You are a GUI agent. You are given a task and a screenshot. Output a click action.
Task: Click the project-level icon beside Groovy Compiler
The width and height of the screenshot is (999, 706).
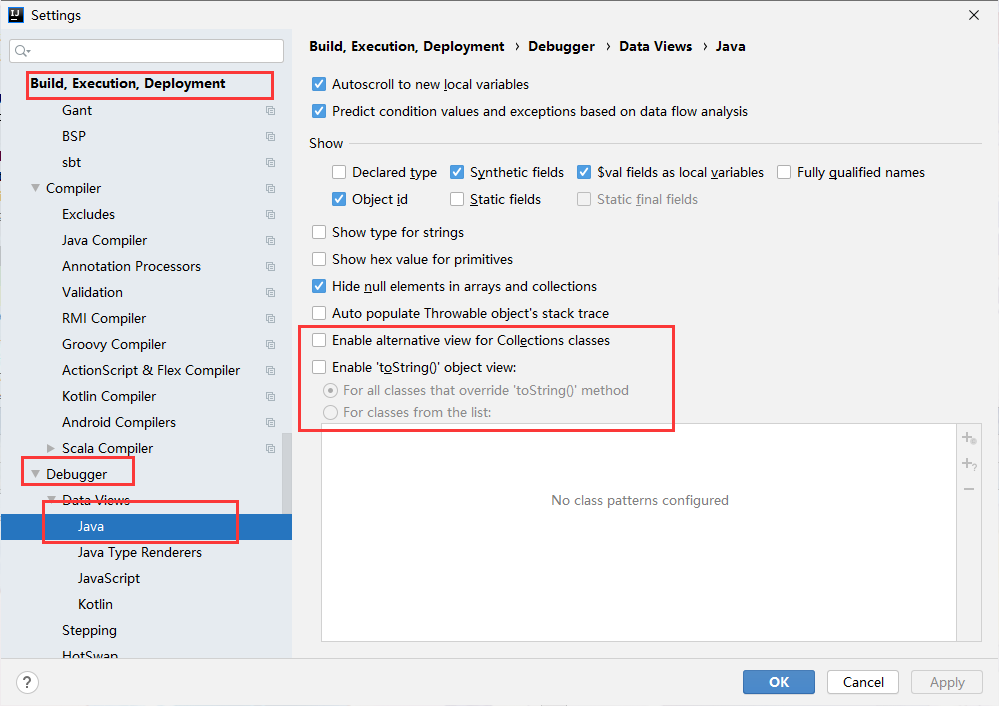click(270, 345)
